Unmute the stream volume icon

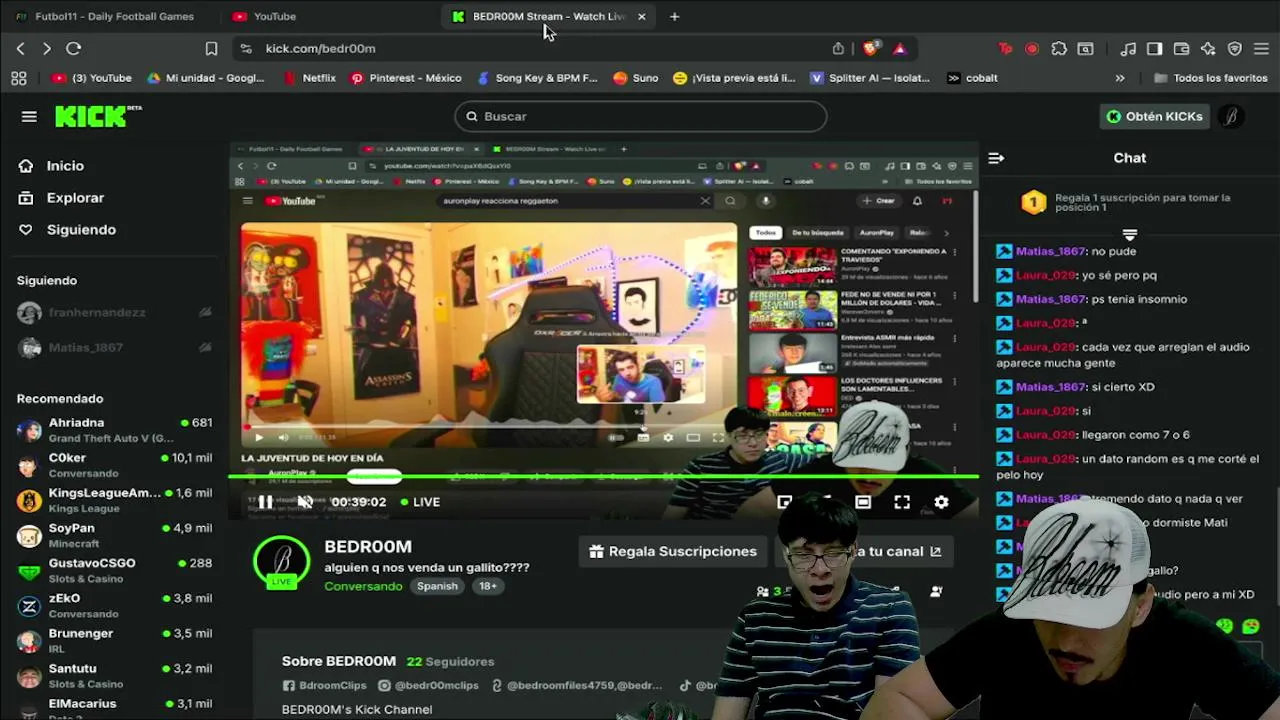(x=305, y=502)
